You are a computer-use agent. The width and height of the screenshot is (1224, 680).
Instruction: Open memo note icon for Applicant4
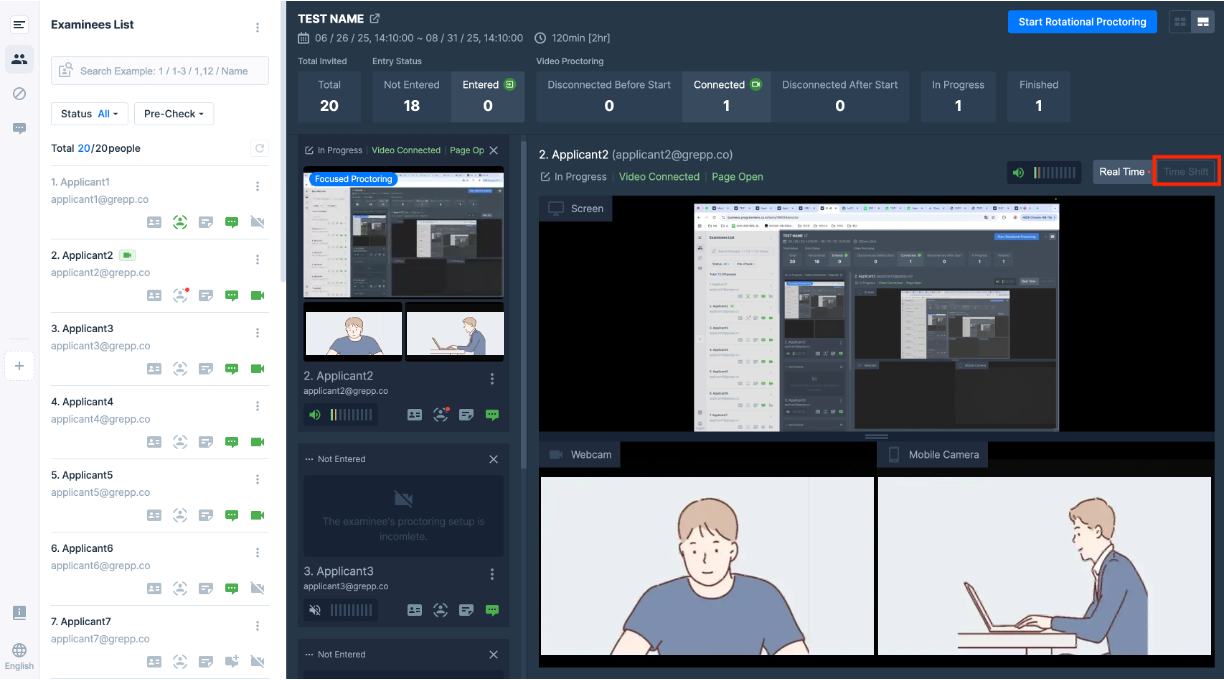[206, 442]
